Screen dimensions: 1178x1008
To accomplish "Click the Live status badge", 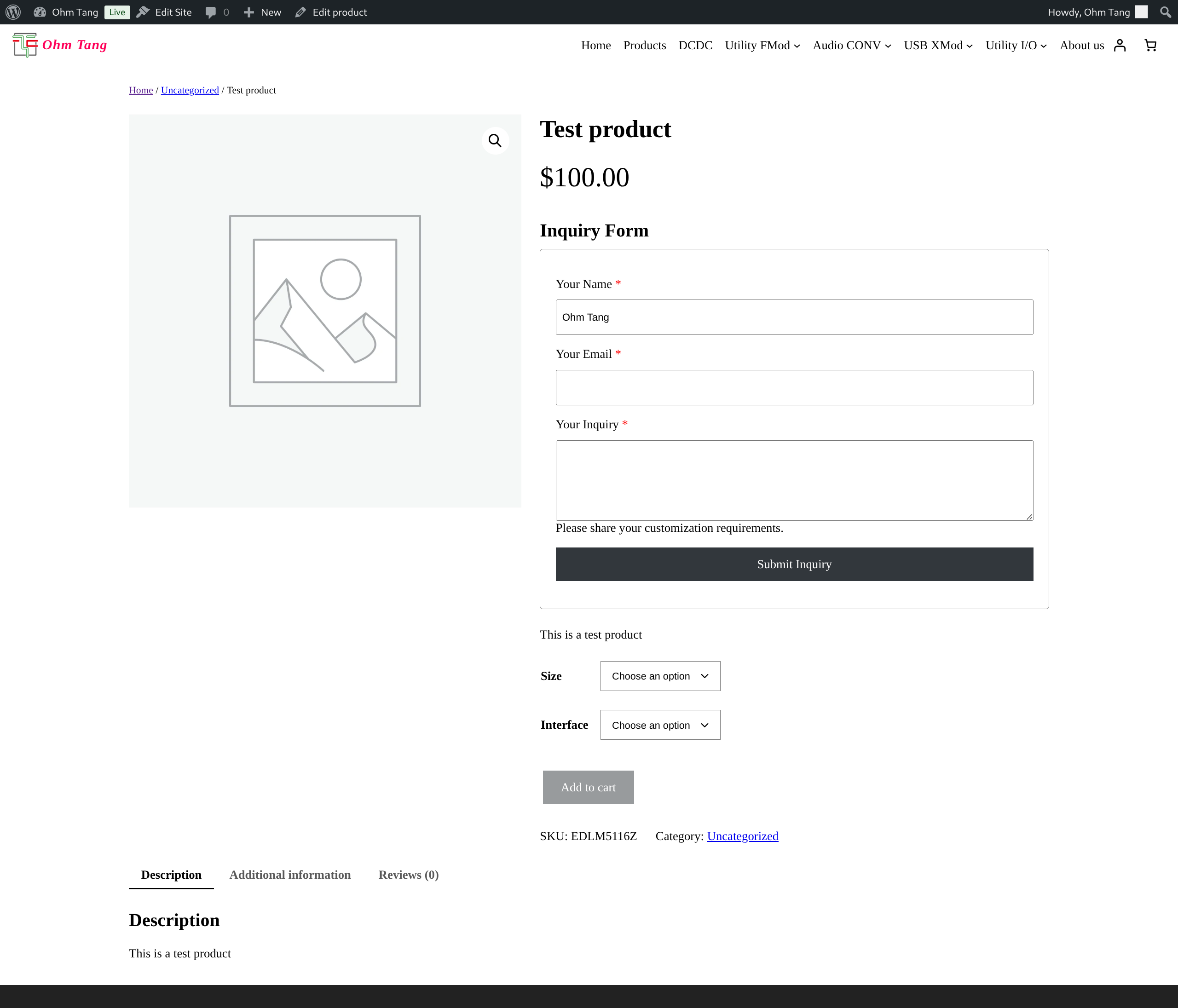I will click(116, 12).
